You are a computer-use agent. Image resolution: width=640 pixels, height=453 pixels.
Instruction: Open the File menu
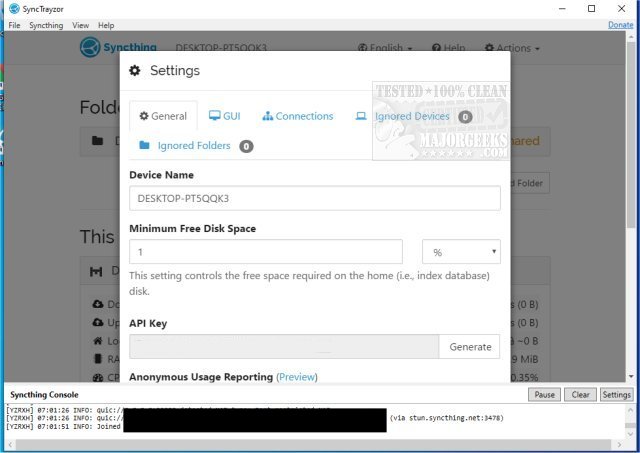click(x=14, y=25)
